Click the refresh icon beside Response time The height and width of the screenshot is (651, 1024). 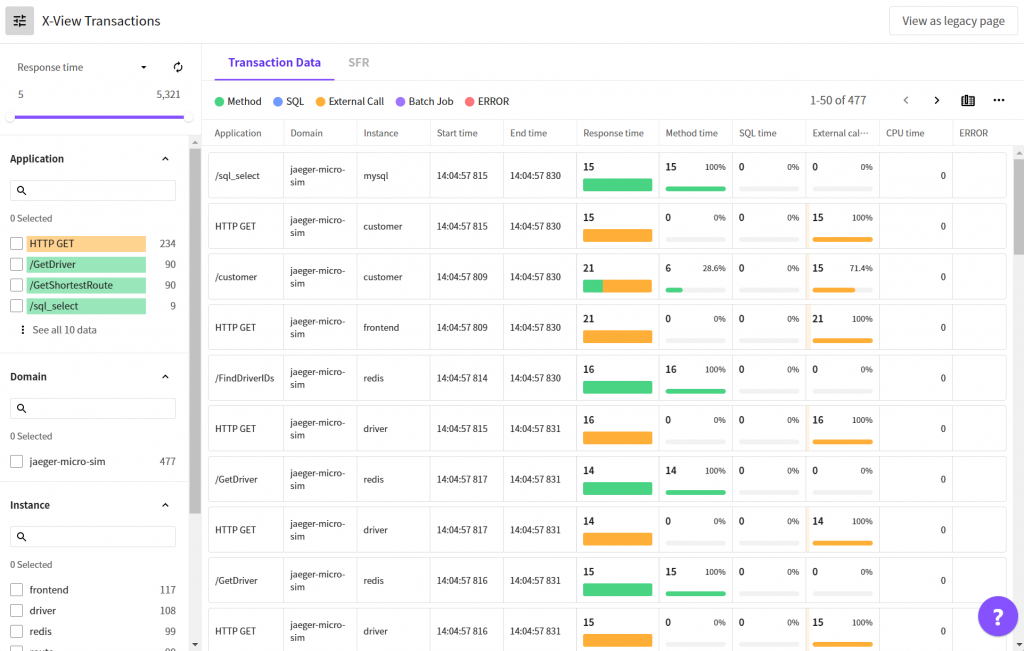(178, 67)
